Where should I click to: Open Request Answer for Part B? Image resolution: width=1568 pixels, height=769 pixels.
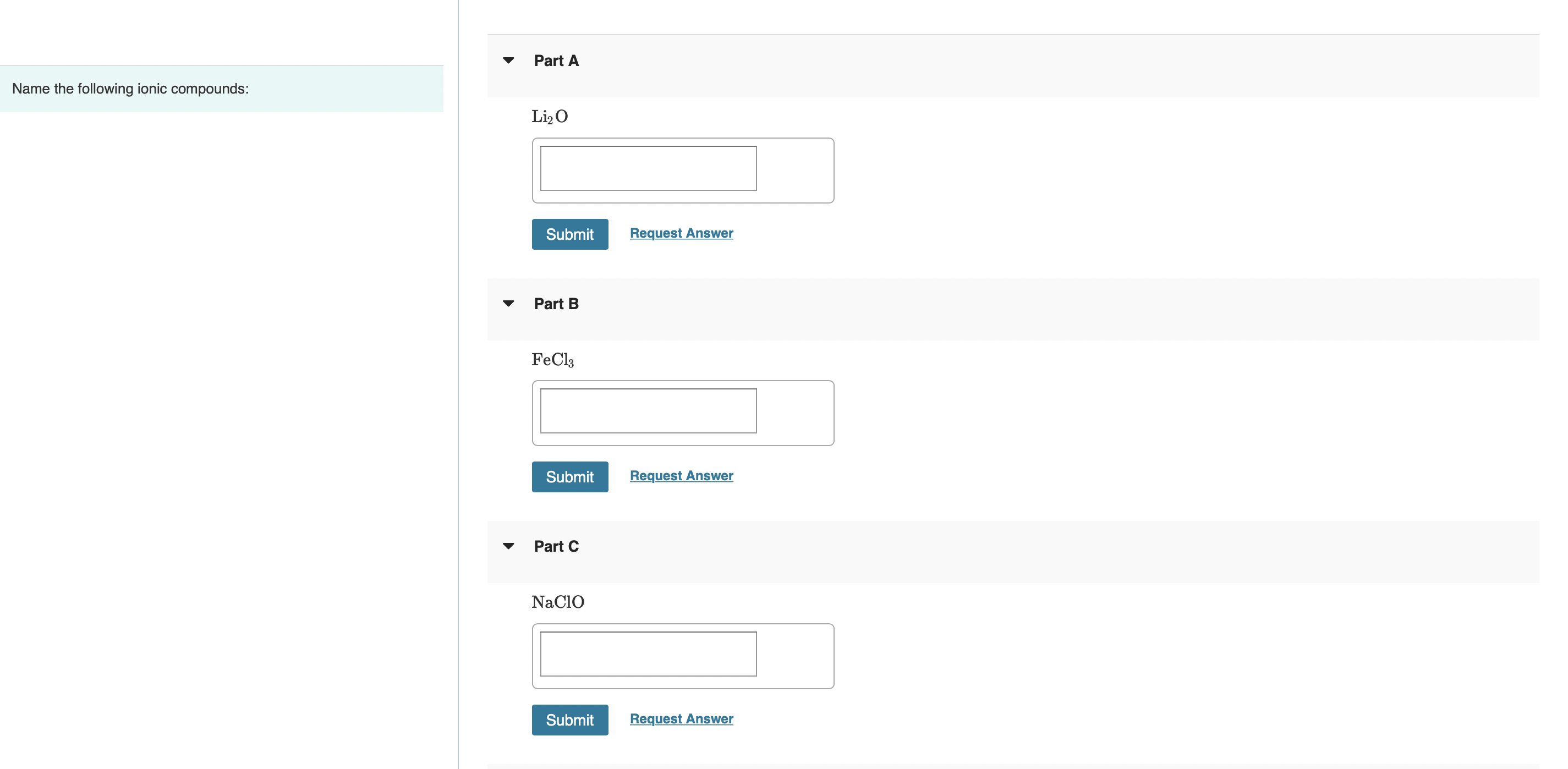[x=681, y=475]
